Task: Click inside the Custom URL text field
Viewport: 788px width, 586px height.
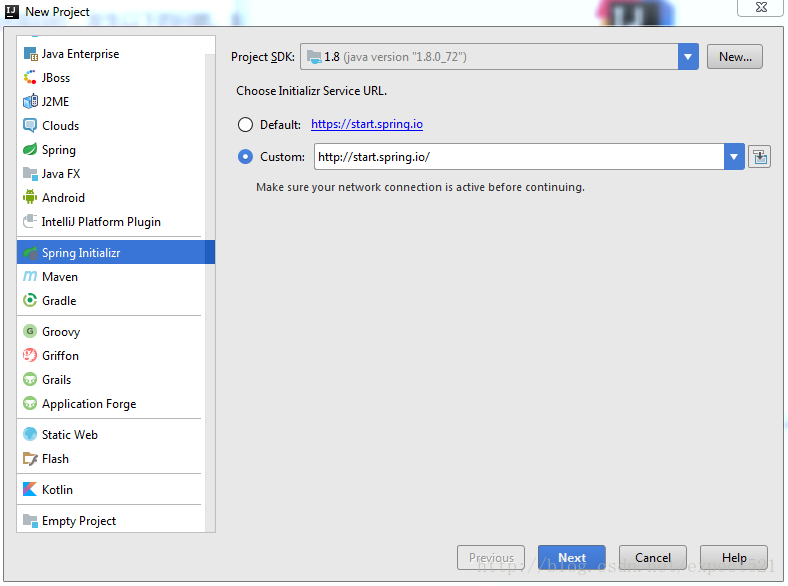Action: pos(519,157)
